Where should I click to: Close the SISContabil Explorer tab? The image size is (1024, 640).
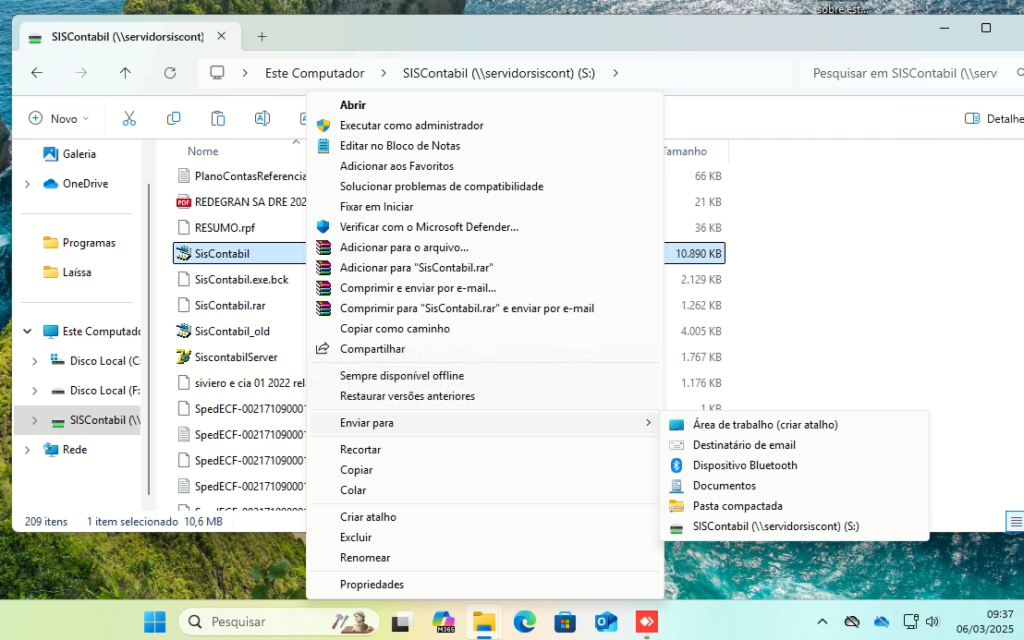pyautogui.click(x=221, y=36)
